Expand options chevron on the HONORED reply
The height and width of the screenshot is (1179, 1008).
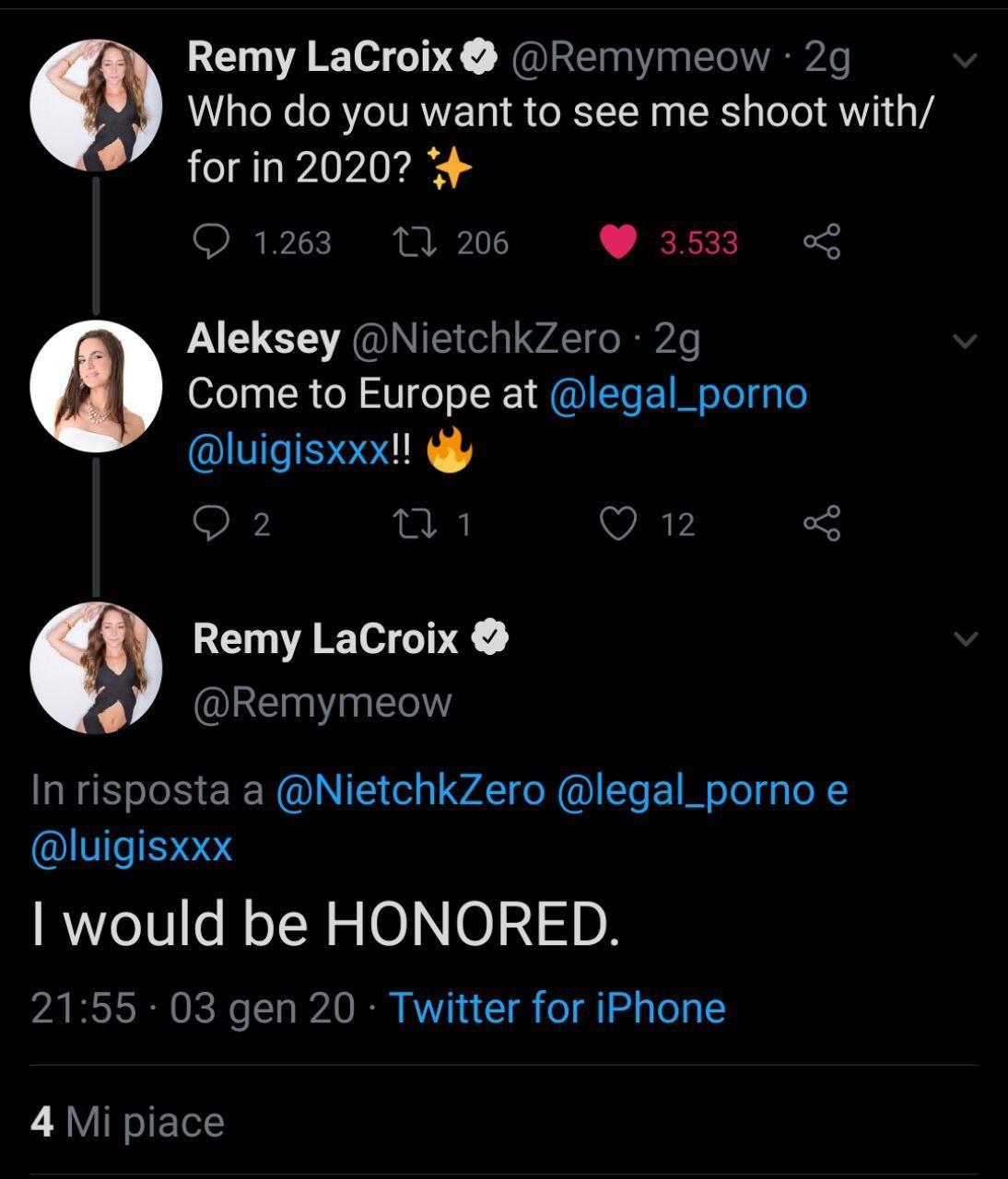965,638
